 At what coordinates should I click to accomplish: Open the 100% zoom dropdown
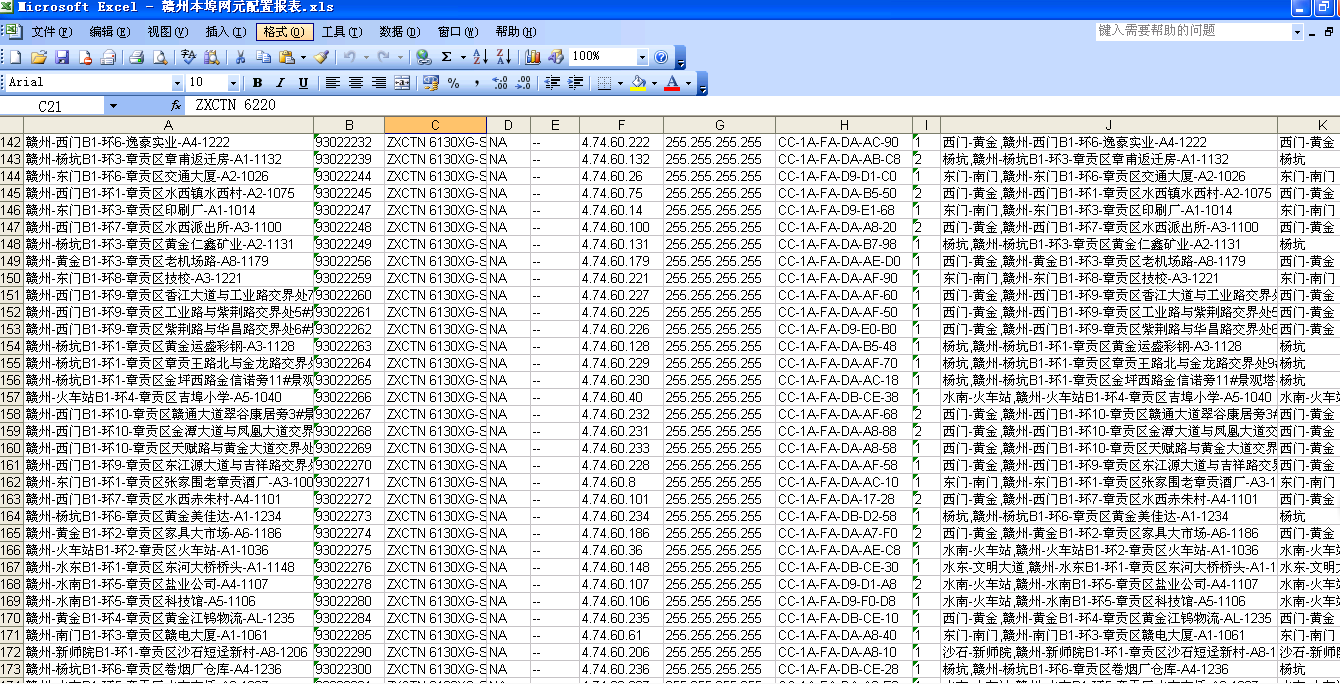point(641,57)
